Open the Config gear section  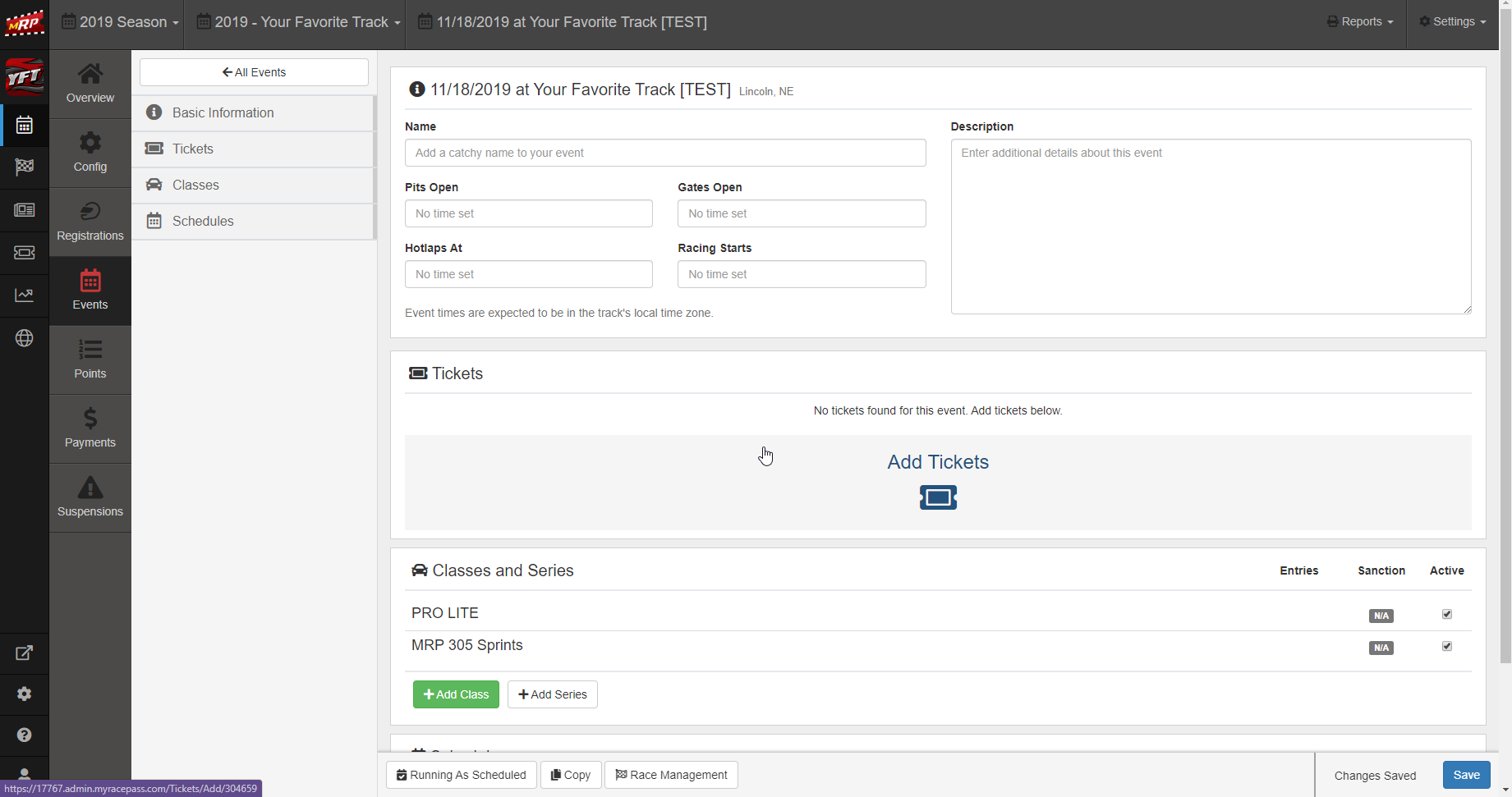click(90, 153)
